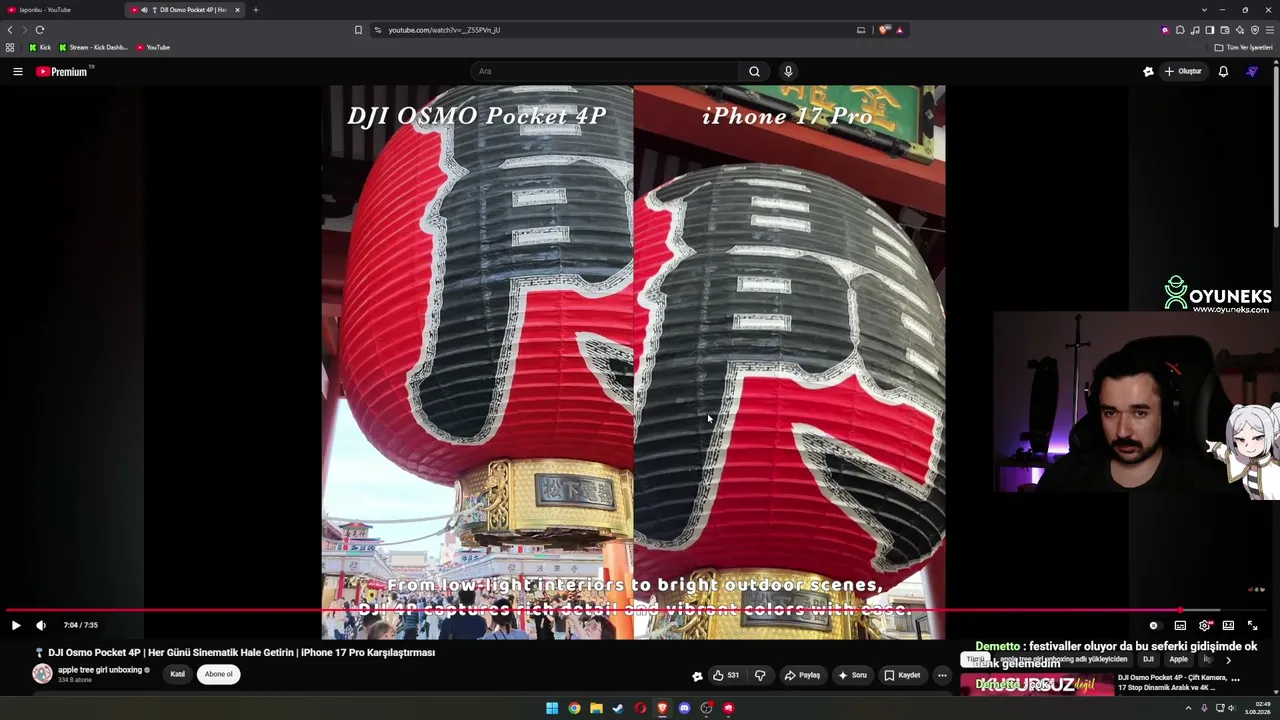
Task: Ask a question with the Soru button
Action: point(853,675)
